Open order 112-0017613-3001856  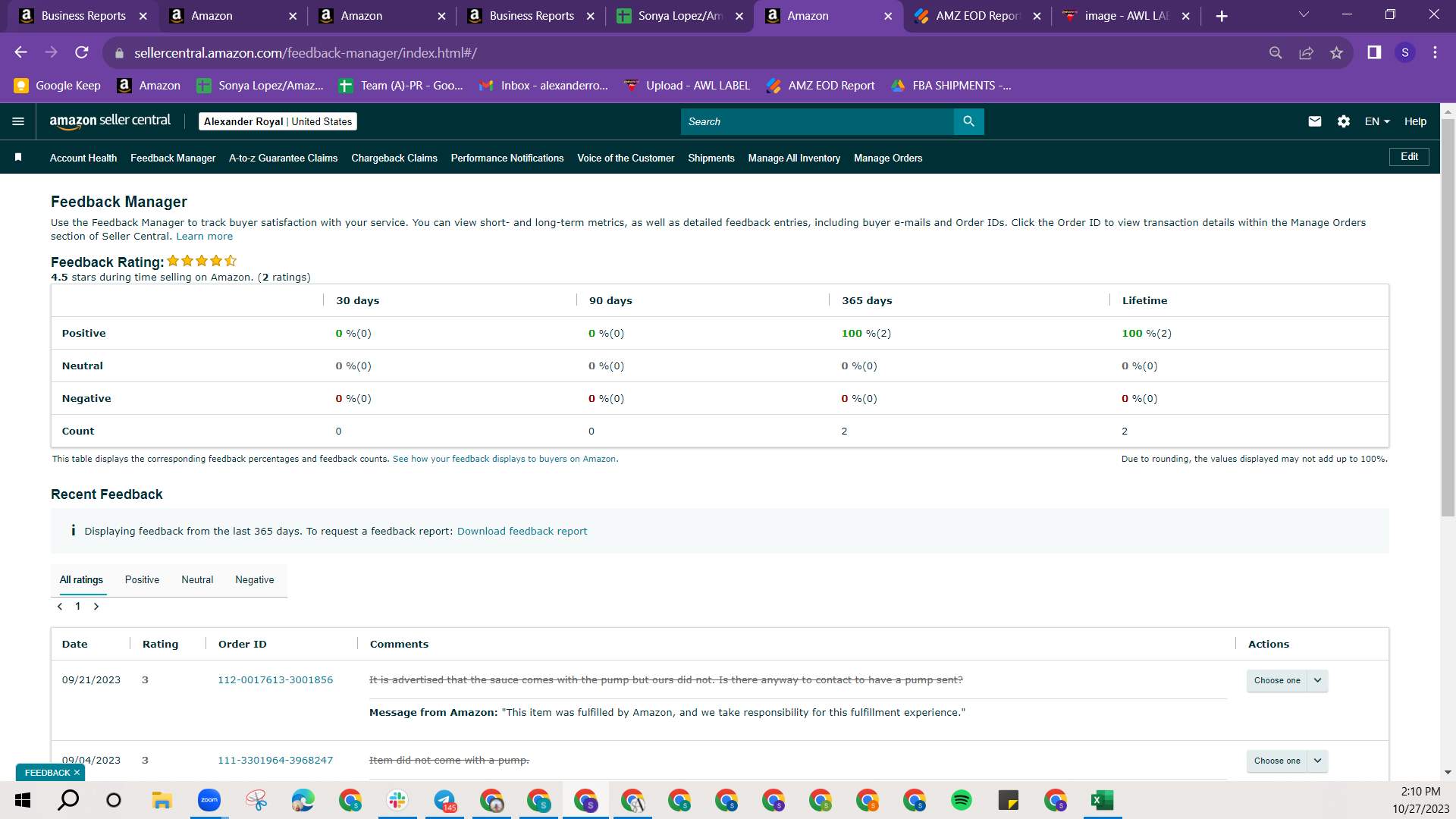pos(275,680)
